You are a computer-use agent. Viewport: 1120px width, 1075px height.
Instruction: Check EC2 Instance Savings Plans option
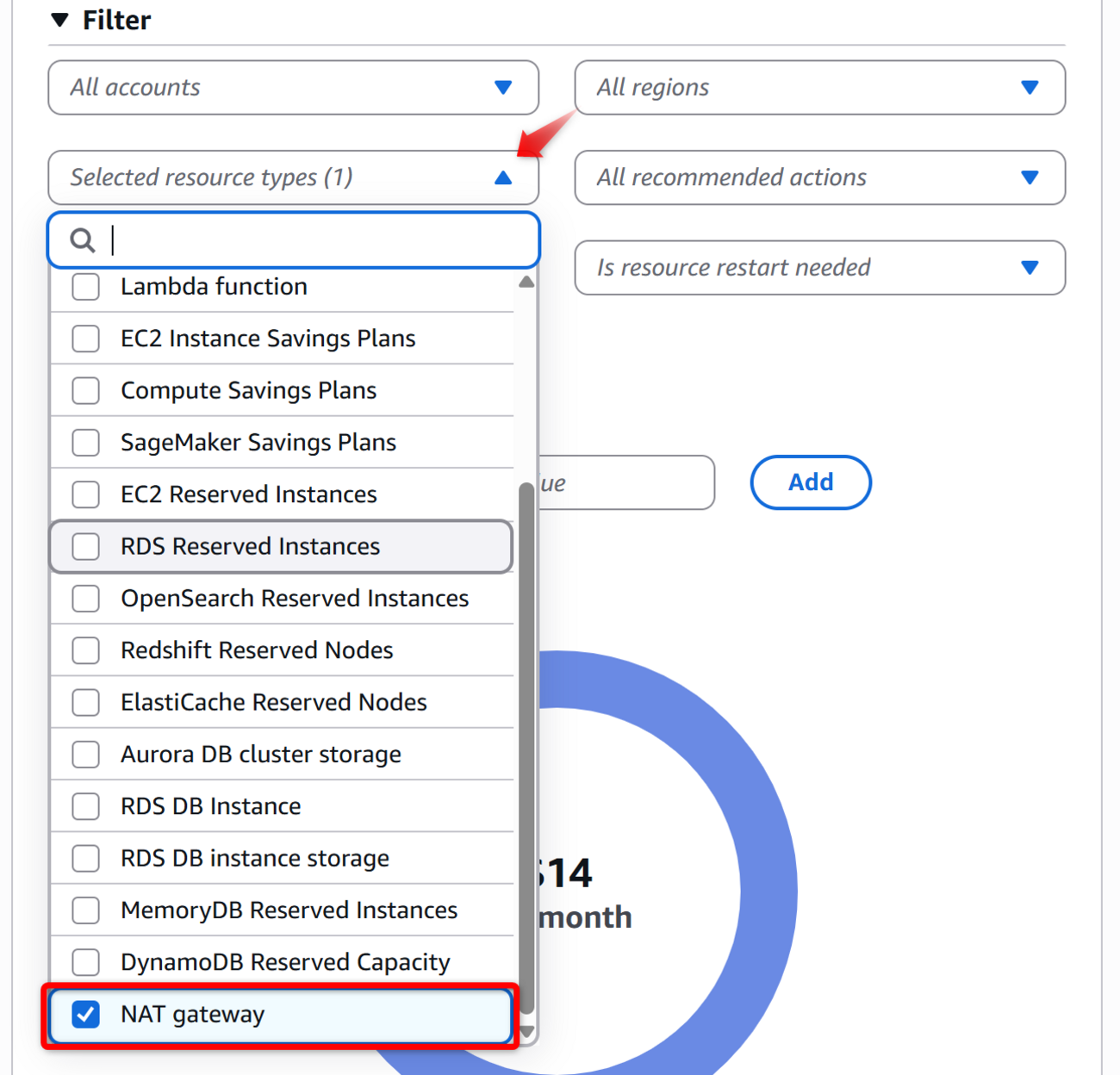(86, 339)
